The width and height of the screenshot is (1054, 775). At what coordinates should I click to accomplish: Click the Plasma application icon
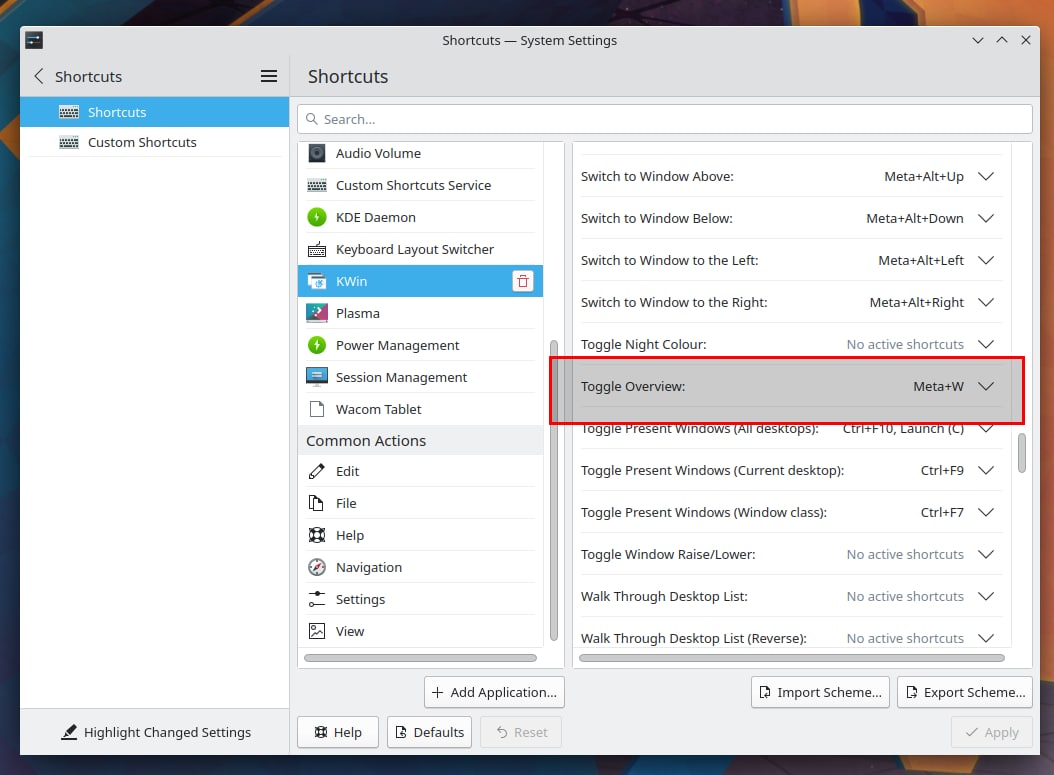click(317, 313)
